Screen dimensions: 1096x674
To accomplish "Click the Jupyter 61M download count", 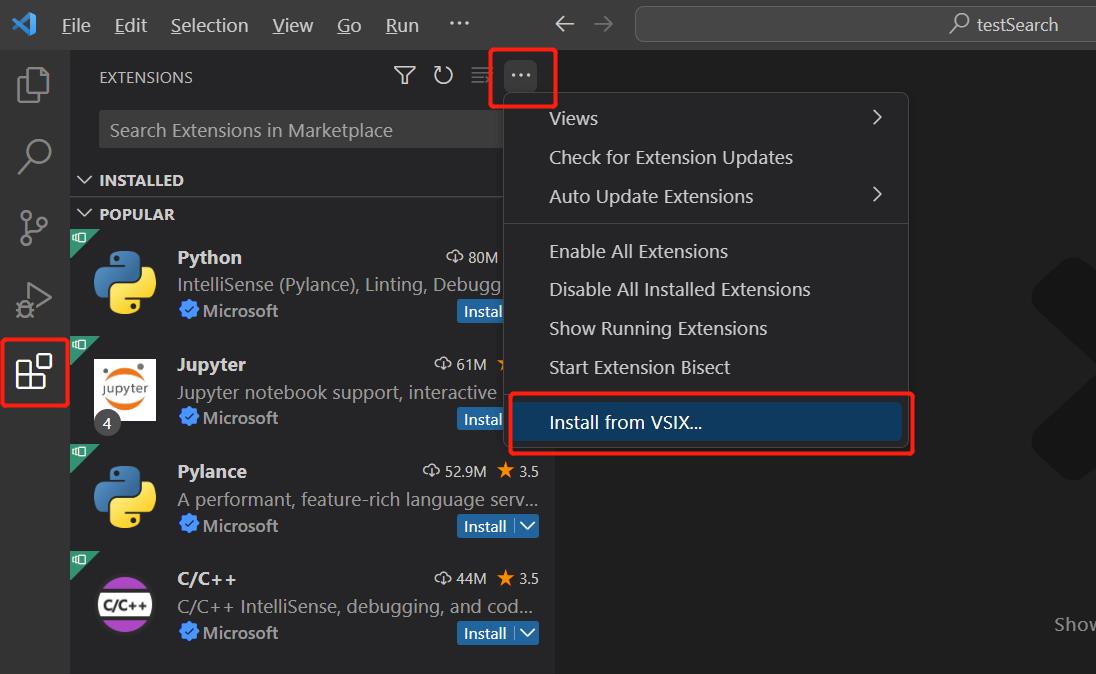I will 461,364.
